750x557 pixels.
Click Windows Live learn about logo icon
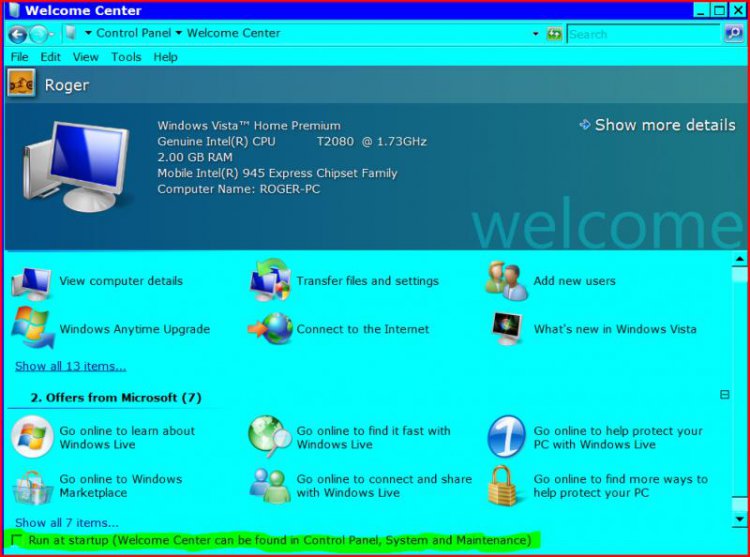tap(32, 437)
